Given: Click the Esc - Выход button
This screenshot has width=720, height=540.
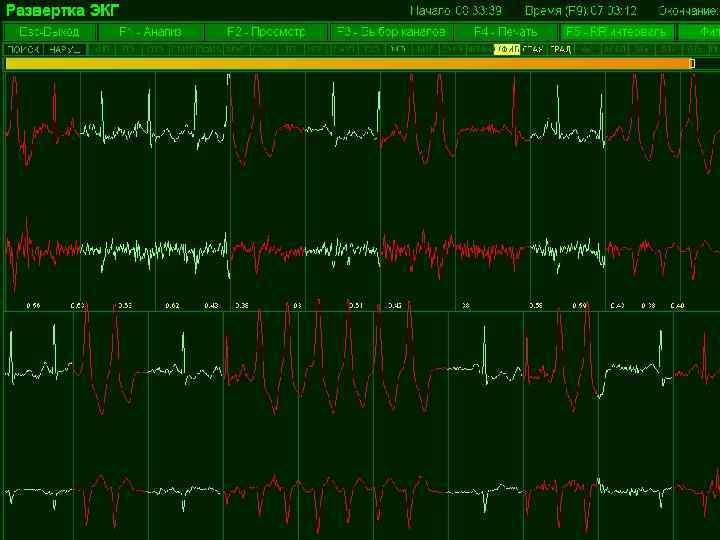Looking at the screenshot, I should tap(50, 32).
